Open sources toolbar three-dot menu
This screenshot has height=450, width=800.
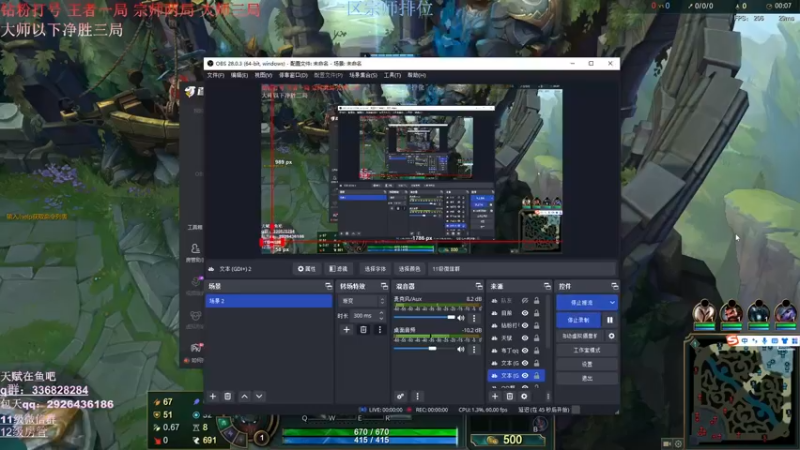[x=548, y=396]
